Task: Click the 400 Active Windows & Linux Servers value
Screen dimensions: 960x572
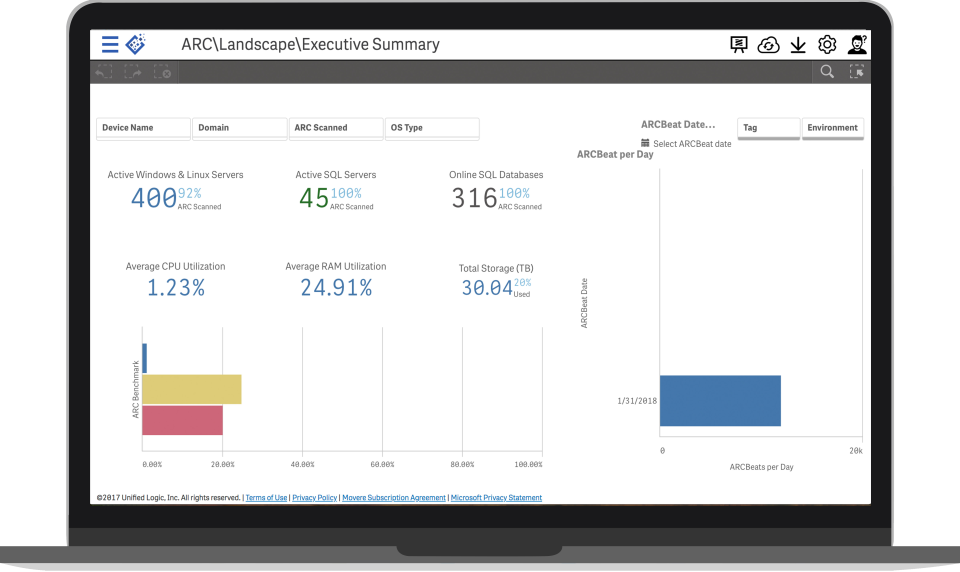Action: [154, 198]
